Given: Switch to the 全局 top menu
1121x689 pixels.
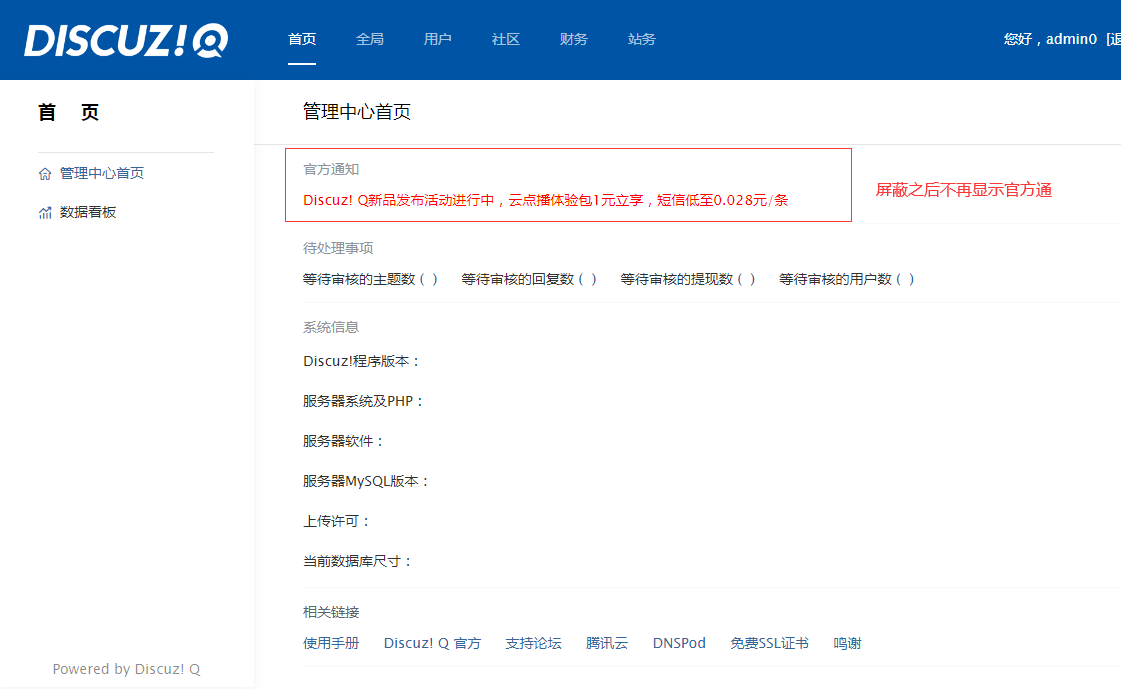Looking at the screenshot, I should click(x=370, y=39).
